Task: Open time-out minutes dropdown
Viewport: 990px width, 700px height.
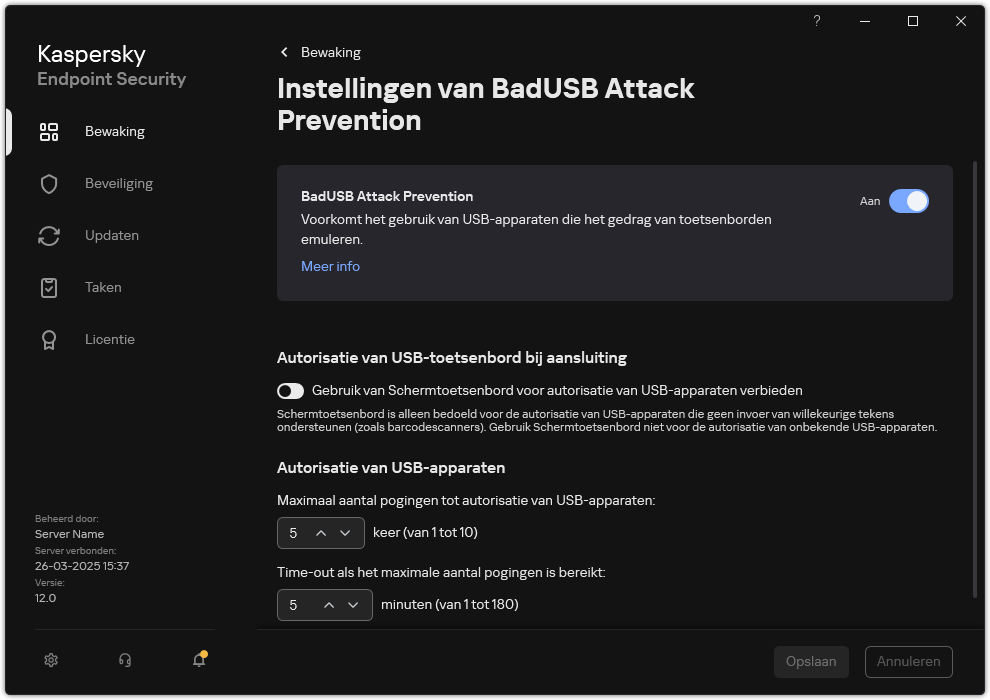Action: (354, 605)
